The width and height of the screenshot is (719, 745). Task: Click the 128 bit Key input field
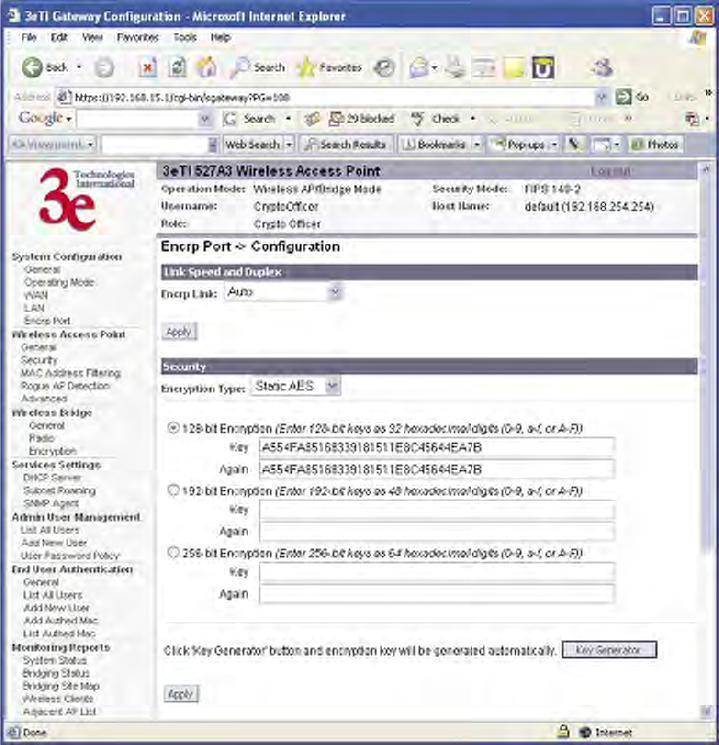pos(437,447)
